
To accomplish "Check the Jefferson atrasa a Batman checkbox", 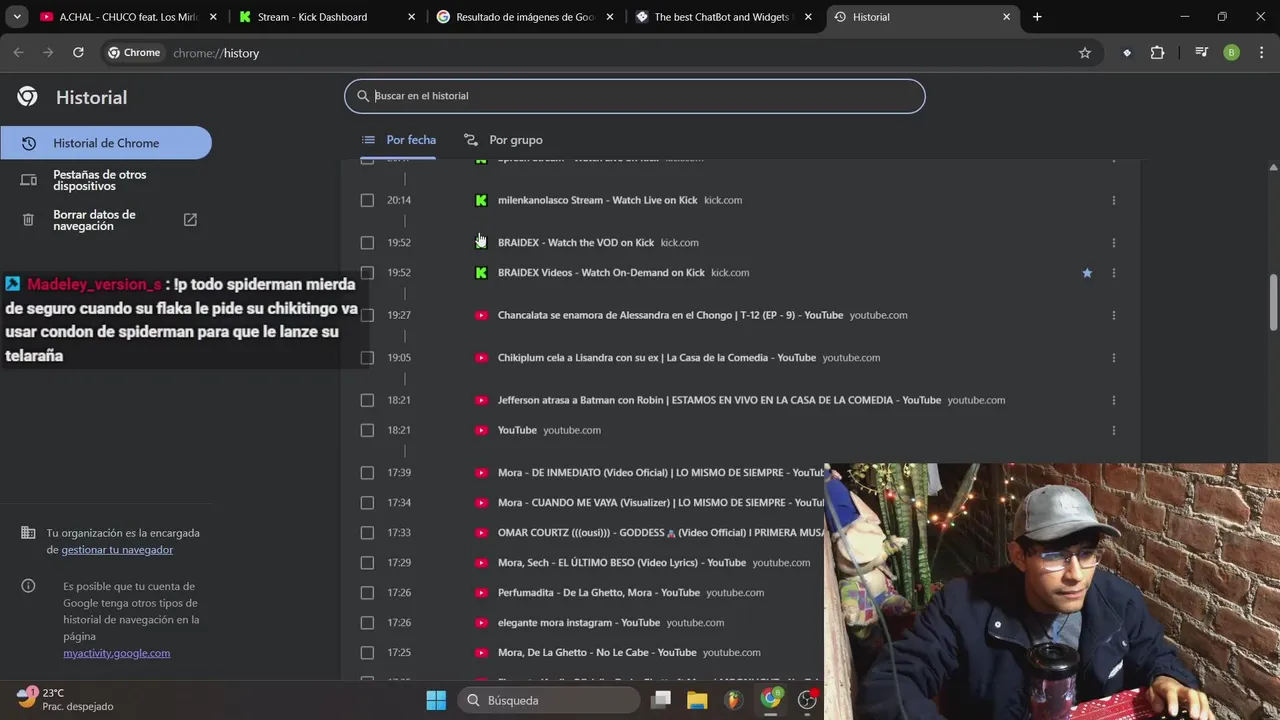I will [367, 400].
